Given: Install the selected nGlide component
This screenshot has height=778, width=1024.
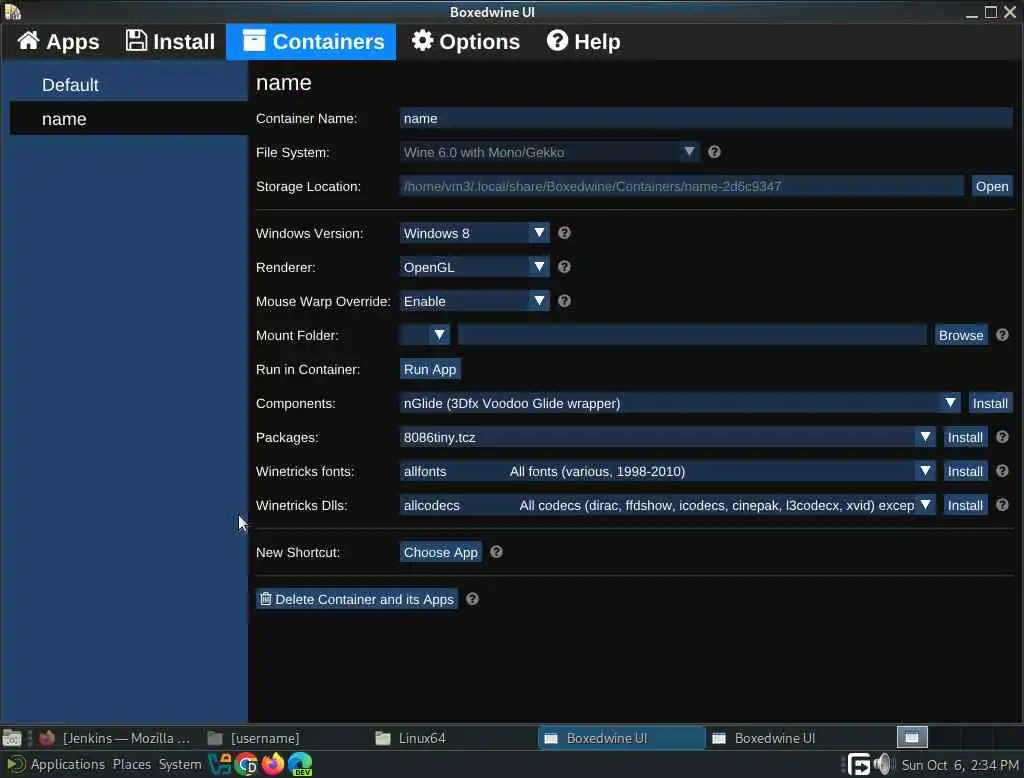Looking at the screenshot, I should tap(990, 403).
